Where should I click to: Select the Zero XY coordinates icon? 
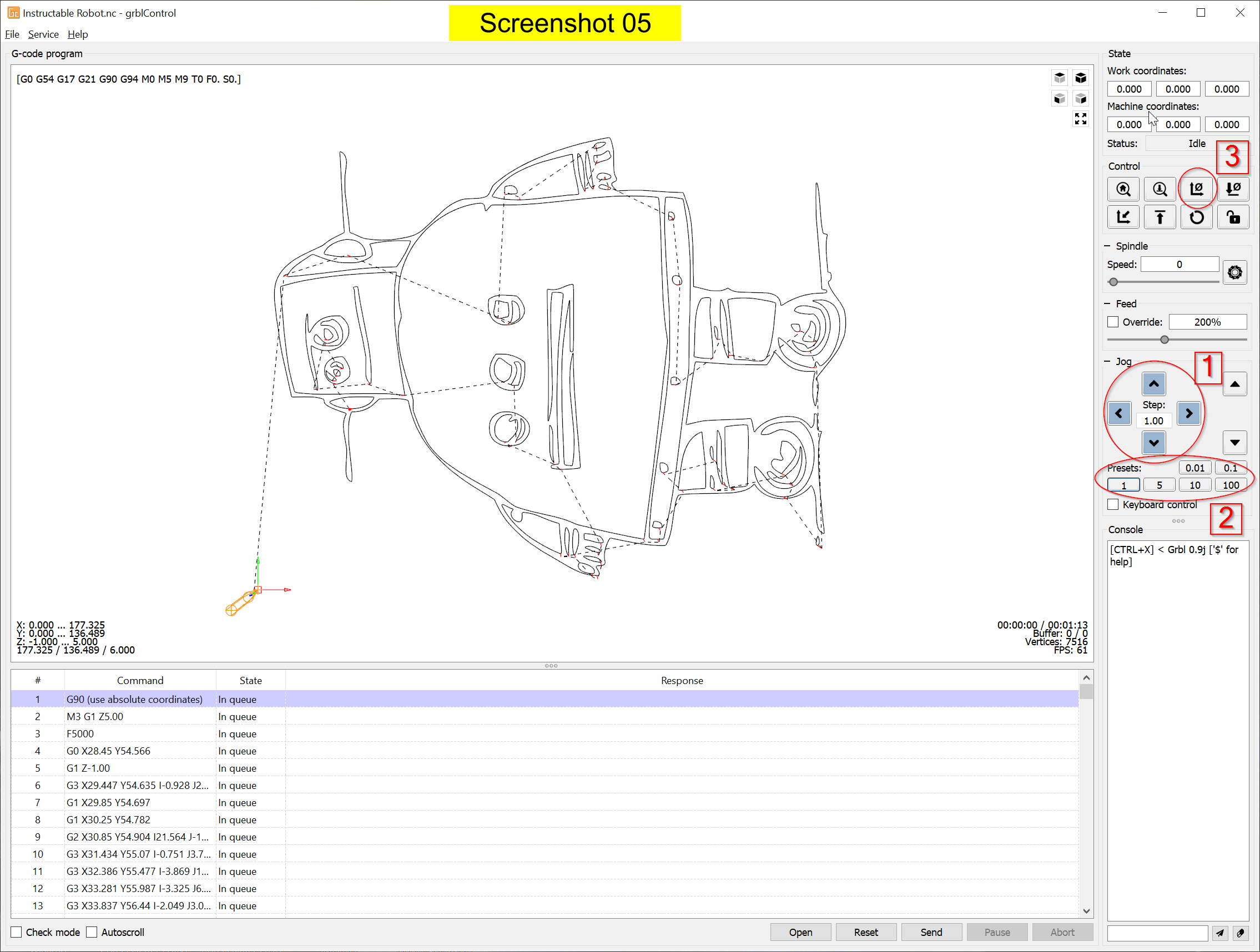coord(1196,189)
